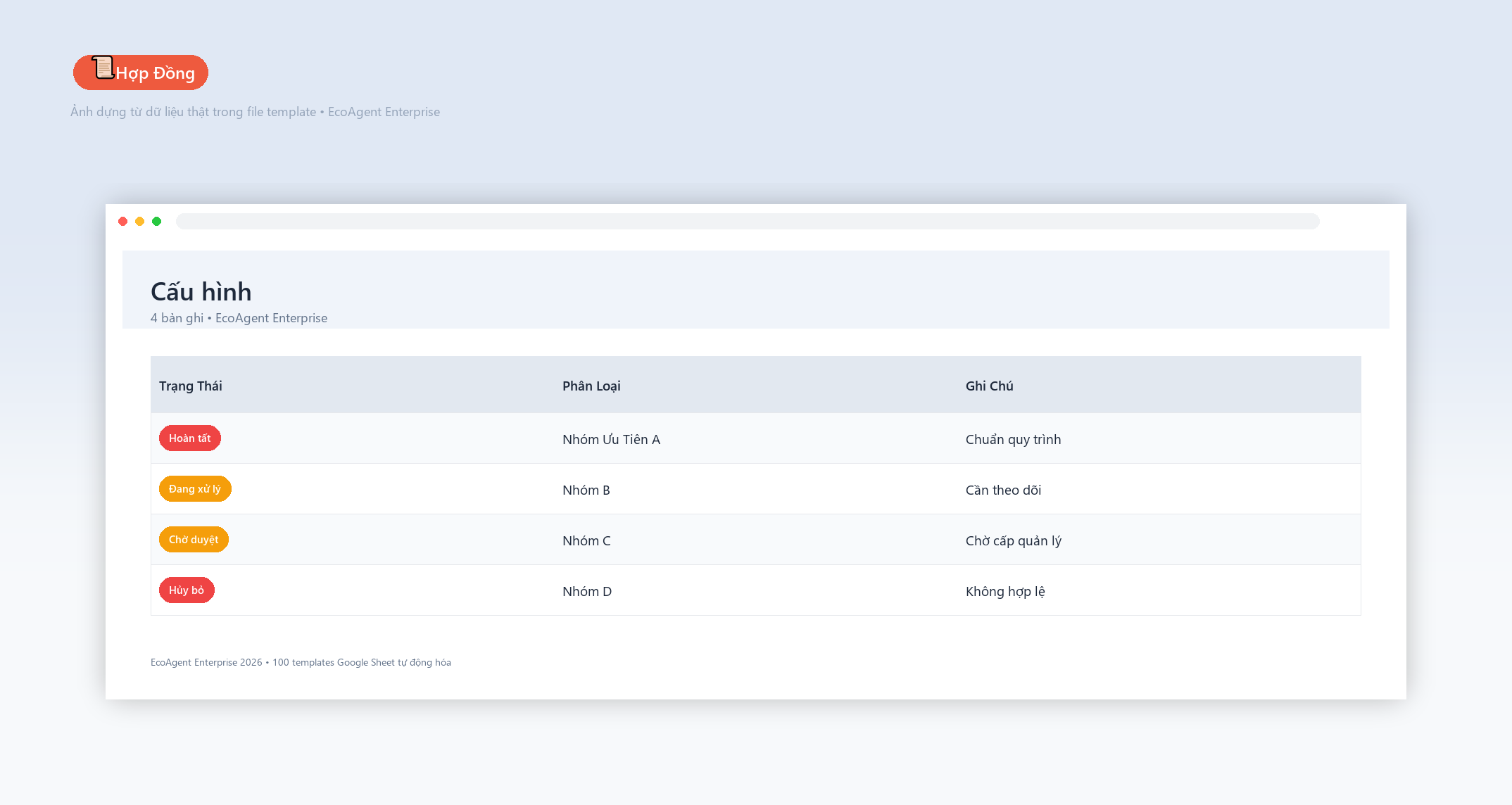Image resolution: width=1512 pixels, height=805 pixels.
Task: Click the yellow window dot
Action: click(140, 222)
